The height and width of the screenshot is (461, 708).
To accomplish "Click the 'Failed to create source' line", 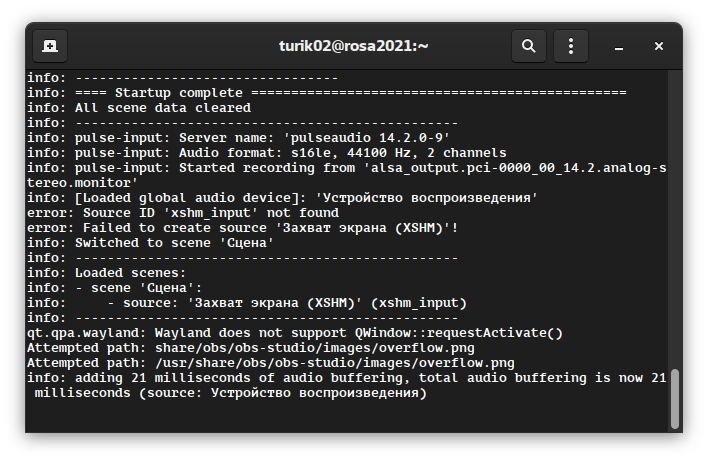I will [x=242, y=228].
